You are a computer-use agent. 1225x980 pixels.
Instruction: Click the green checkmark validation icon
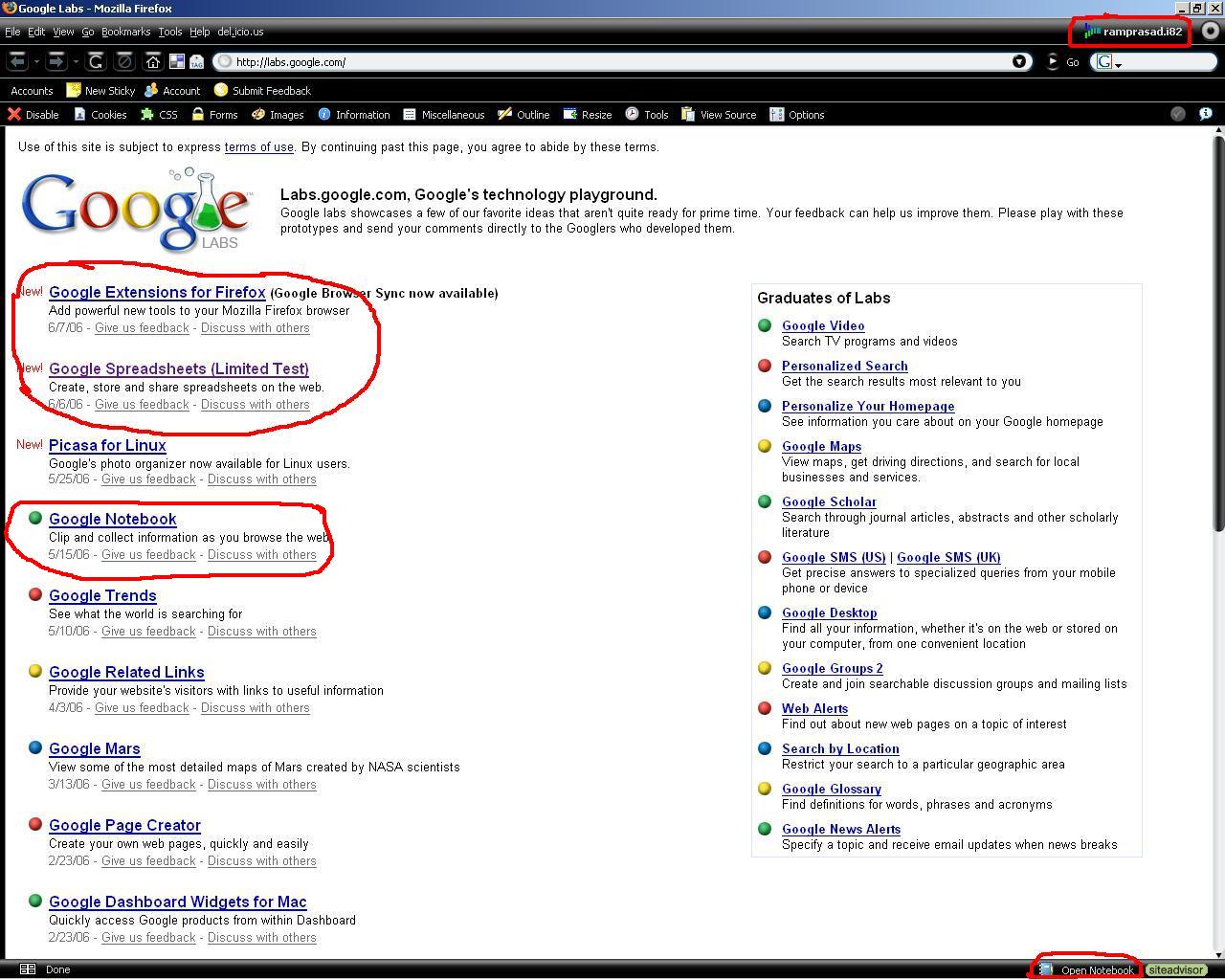click(x=1178, y=114)
